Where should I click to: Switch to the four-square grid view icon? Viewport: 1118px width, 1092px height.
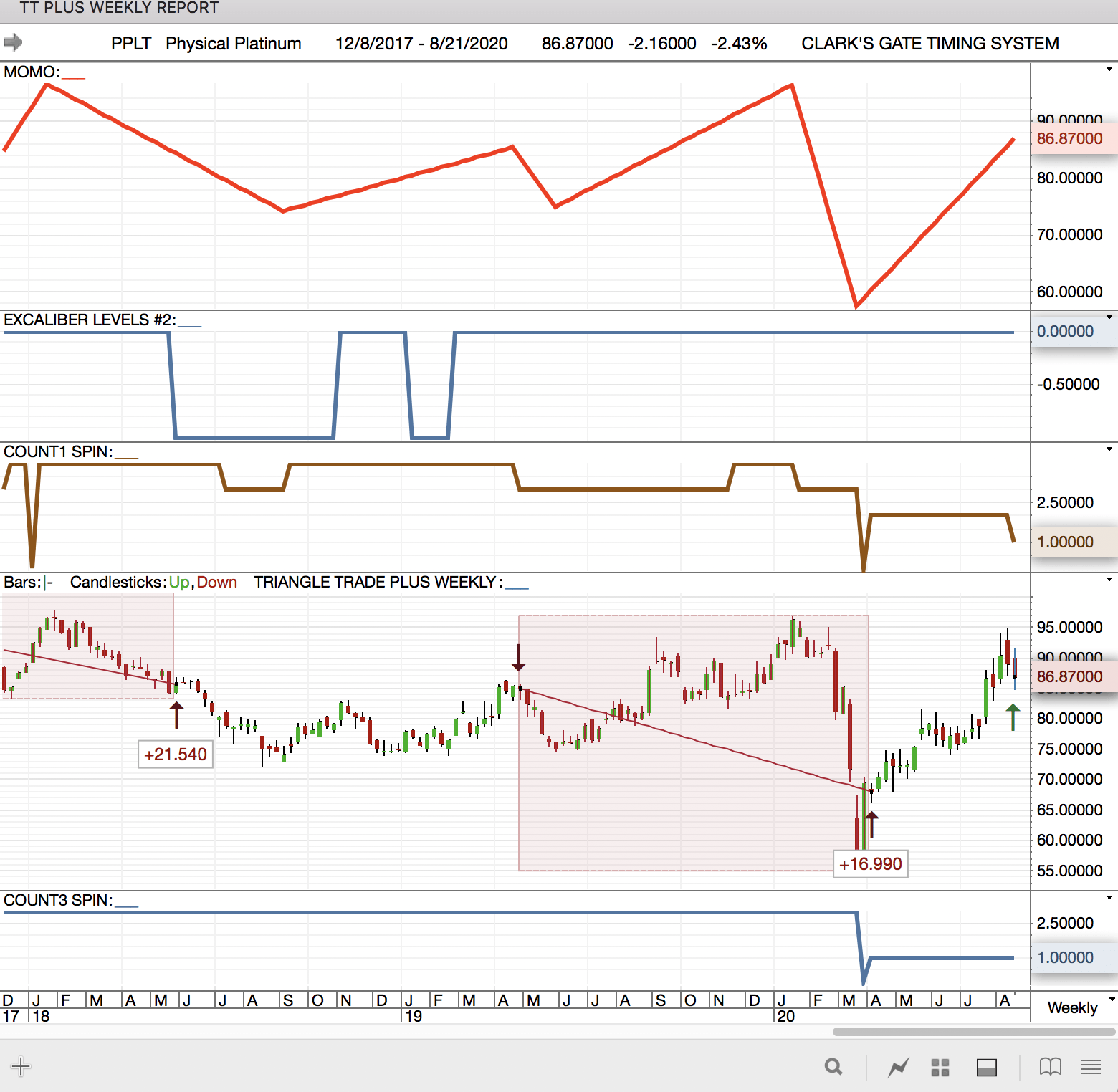tap(940, 1067)
